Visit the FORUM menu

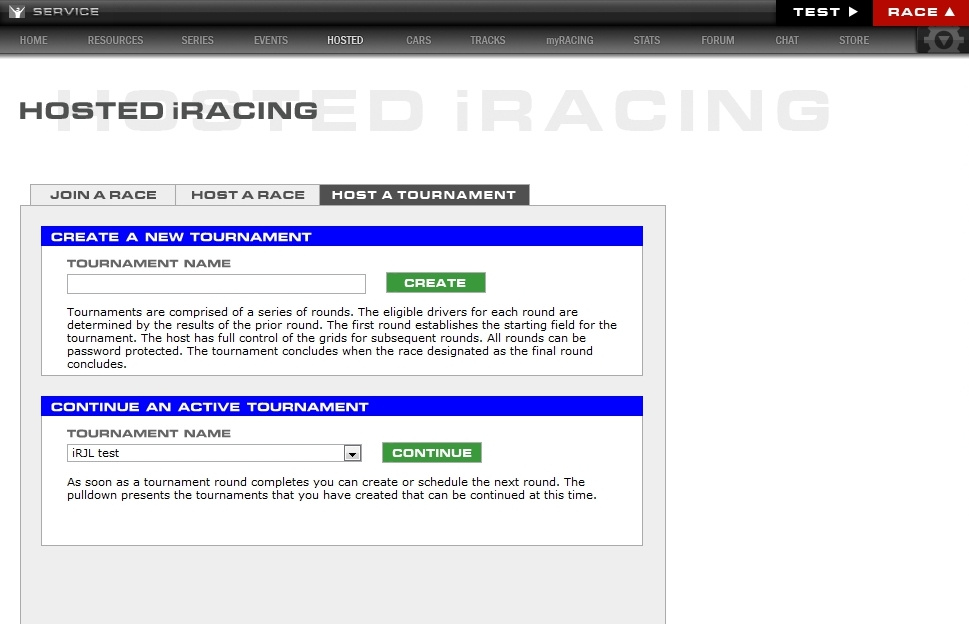point(718,40)
